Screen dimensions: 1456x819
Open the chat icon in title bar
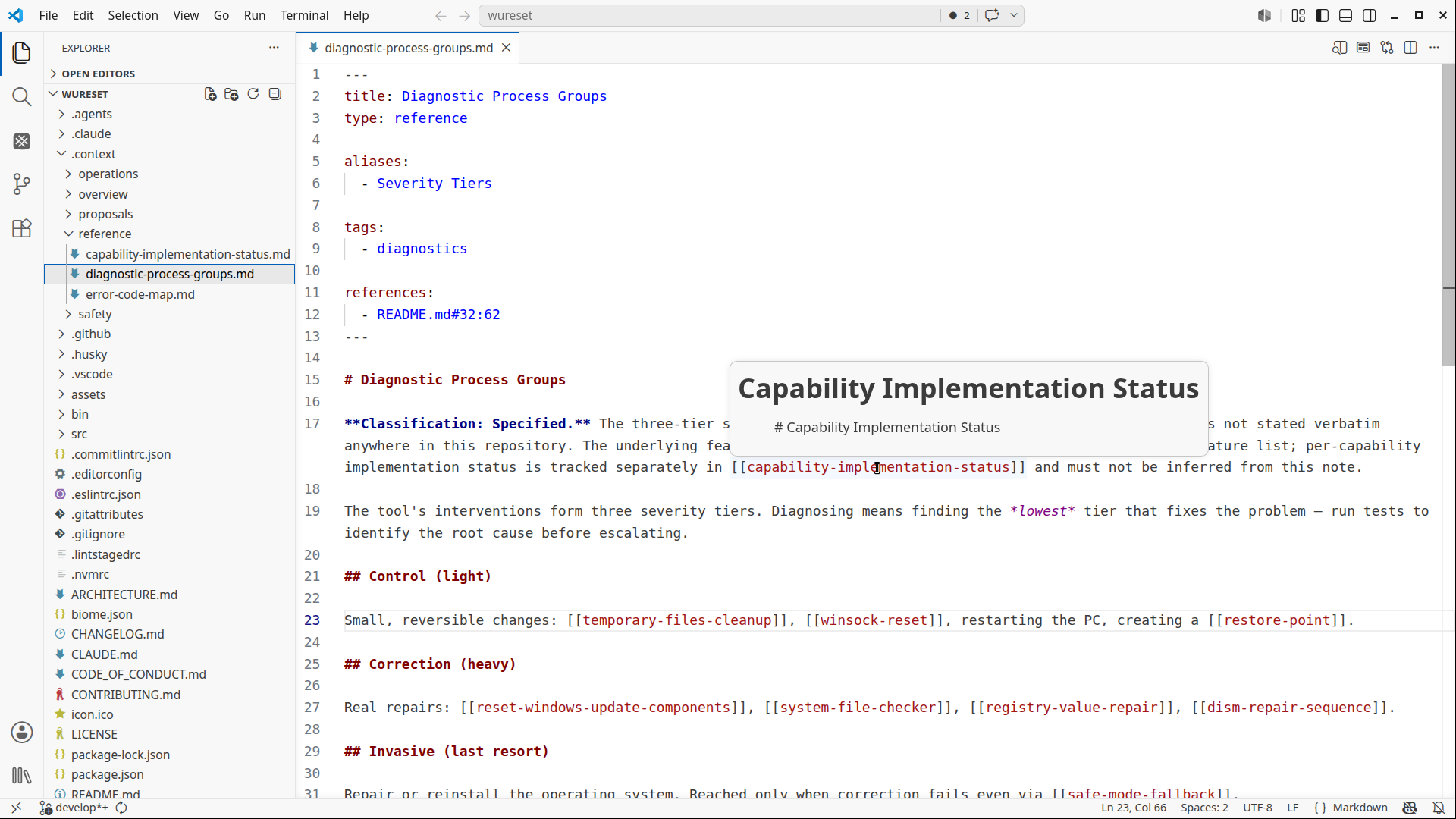coord(992,15)
